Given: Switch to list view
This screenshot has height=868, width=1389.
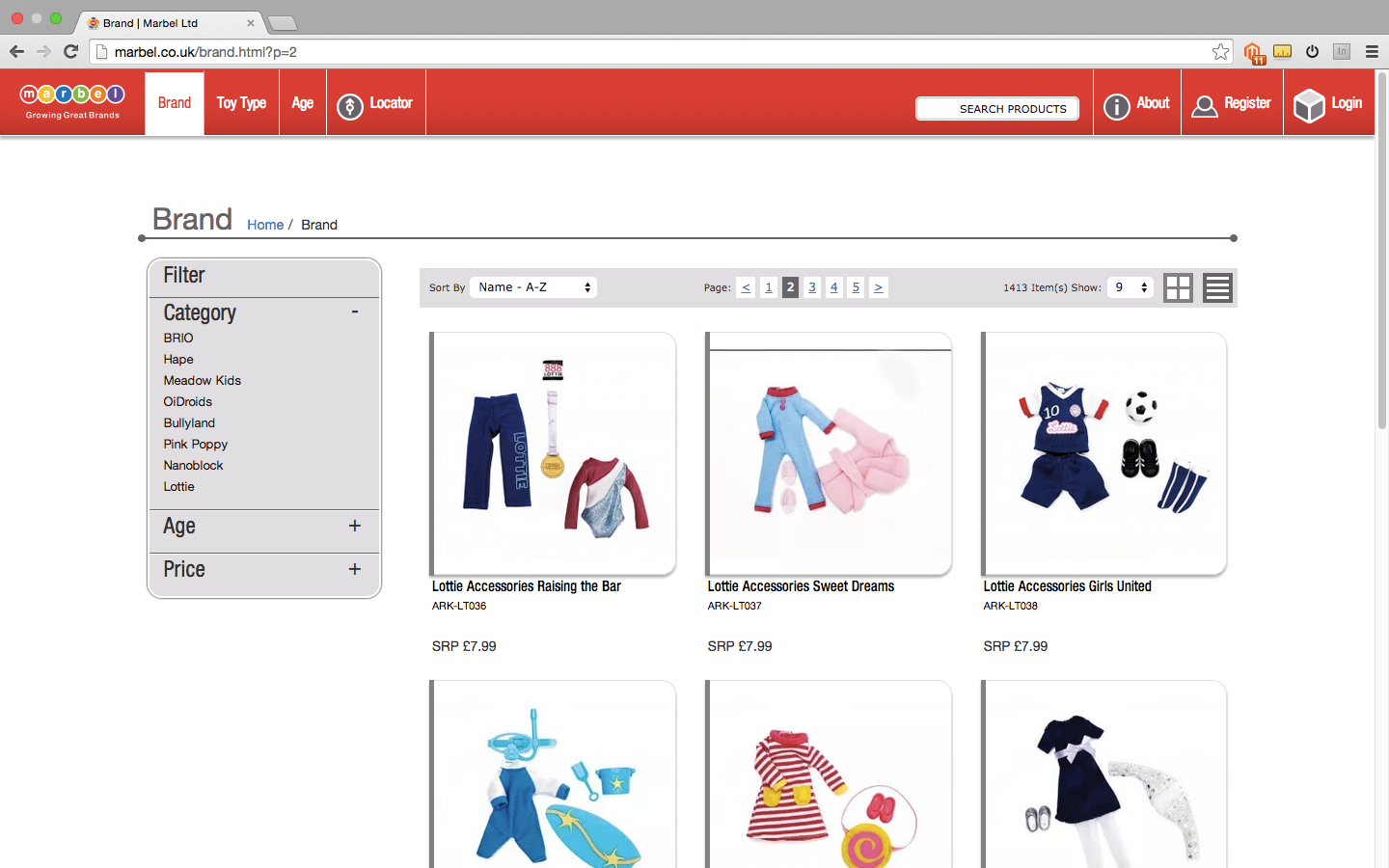Looking at the screenshot, I should click(x=1217, y=287).
